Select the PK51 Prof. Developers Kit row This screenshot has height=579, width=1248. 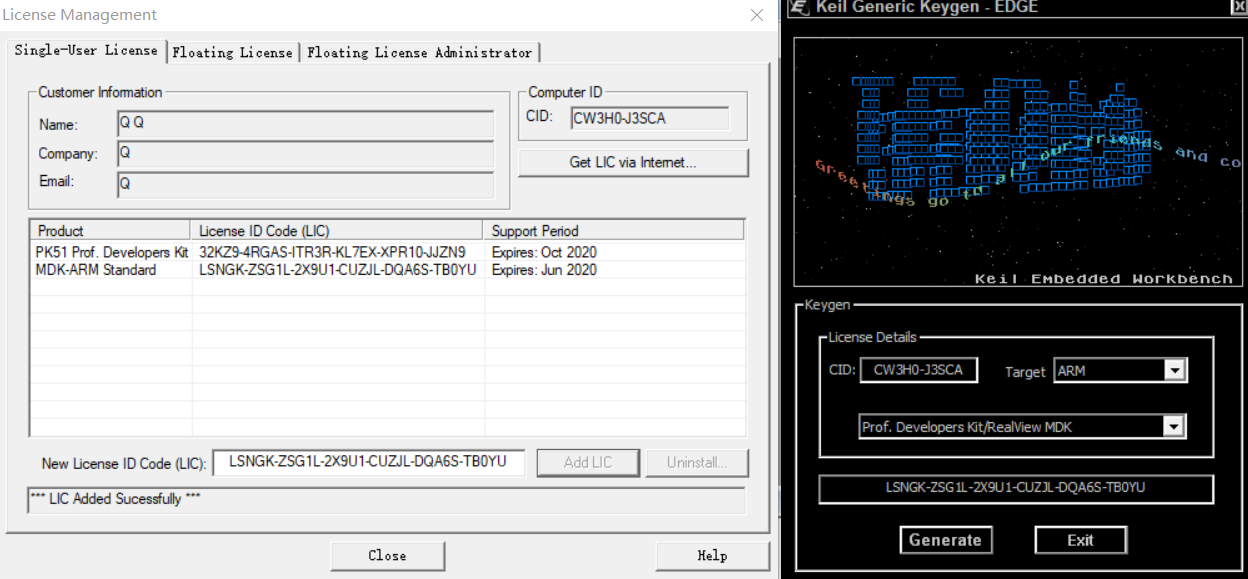[388, 252]
